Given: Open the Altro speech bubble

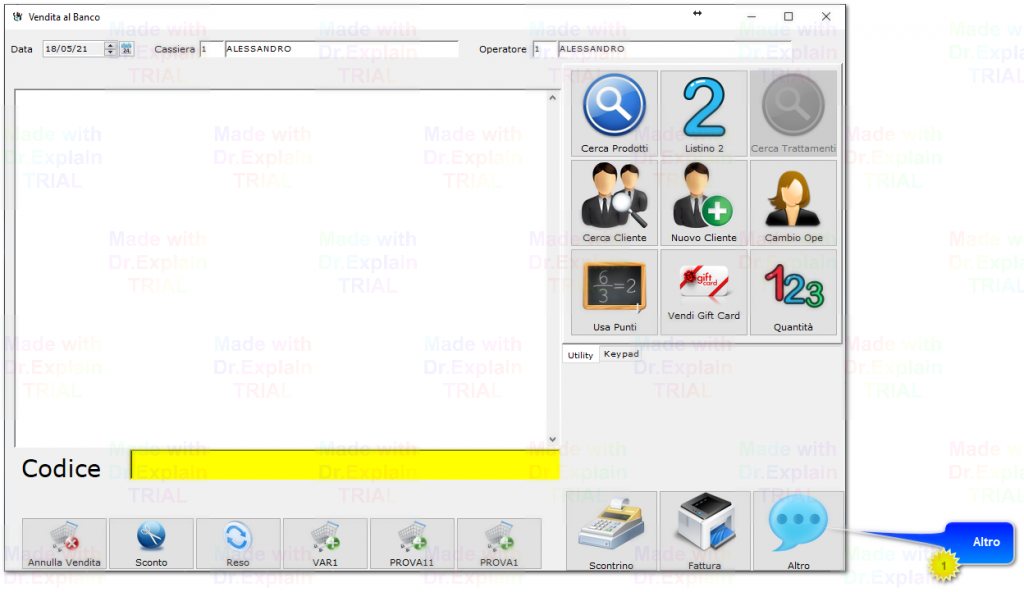Looking at the screenshot, I should (x=798, y=532).
